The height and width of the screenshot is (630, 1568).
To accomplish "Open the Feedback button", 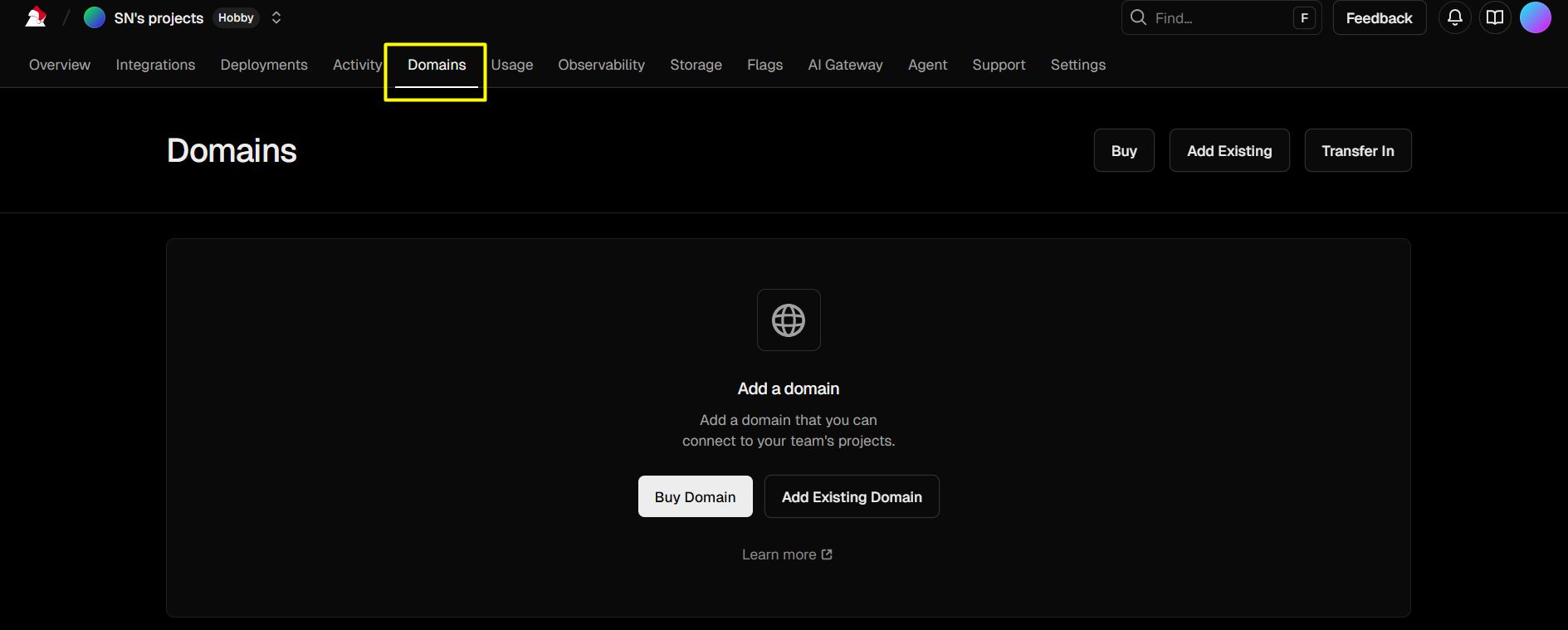I will click(x=1379, y=17).
